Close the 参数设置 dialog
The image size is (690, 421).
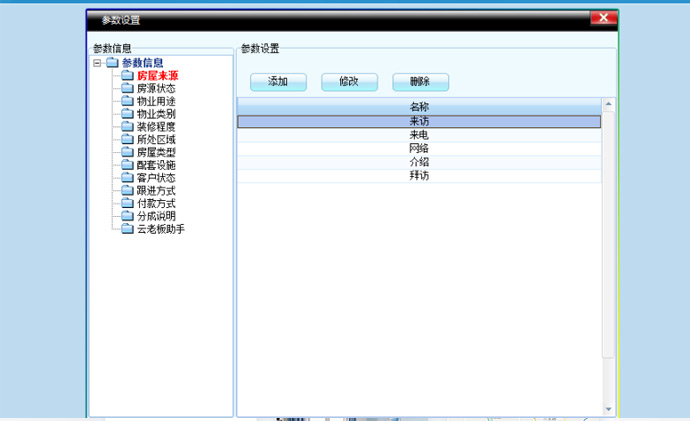click(603, 18)
